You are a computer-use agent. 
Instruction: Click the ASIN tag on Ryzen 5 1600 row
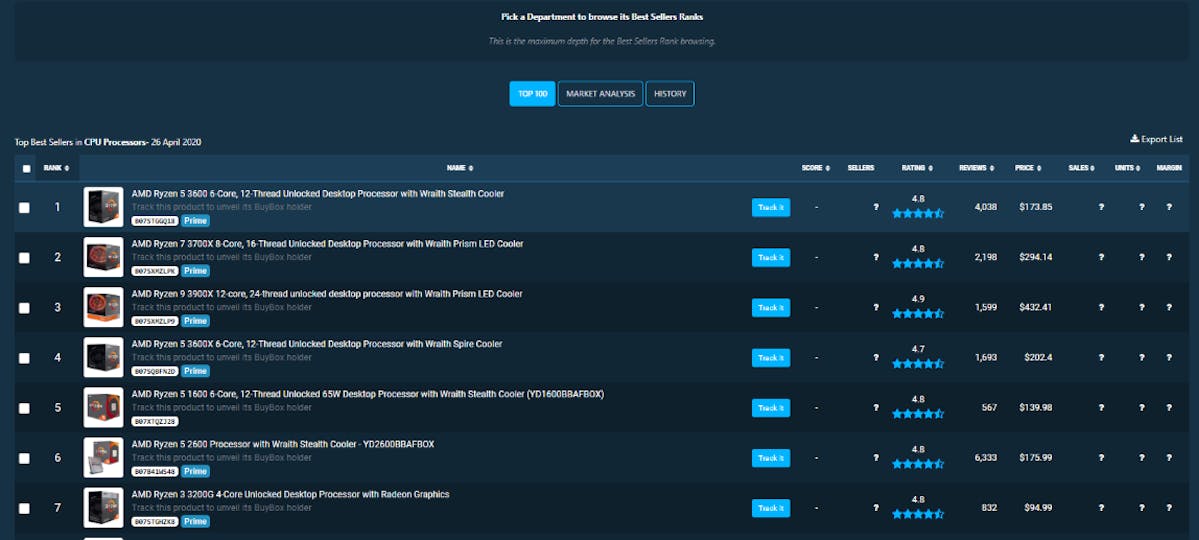155,421
